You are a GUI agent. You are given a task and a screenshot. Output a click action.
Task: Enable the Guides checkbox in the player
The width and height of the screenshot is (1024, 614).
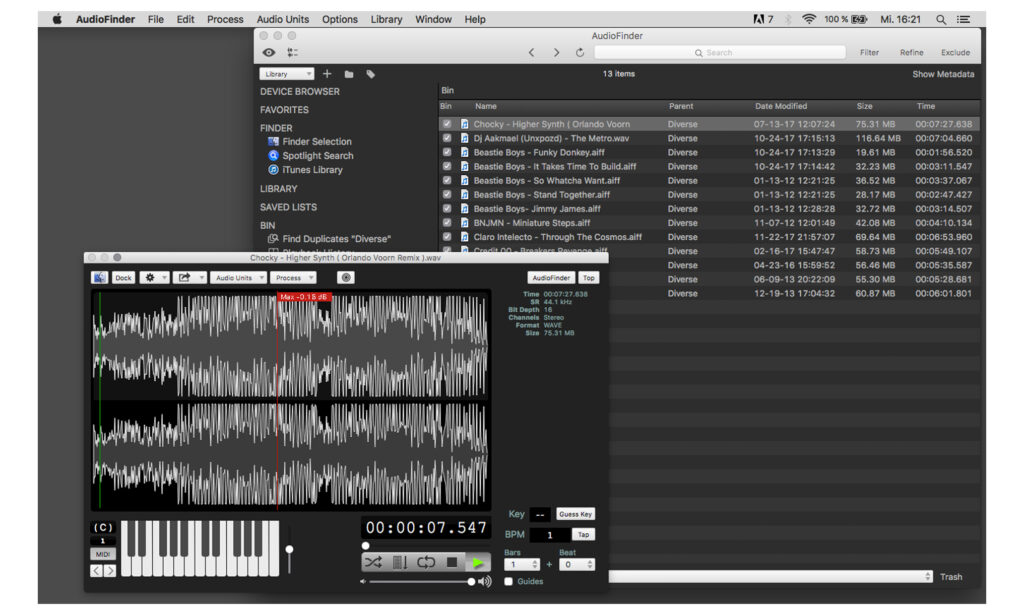coord(509,581)
